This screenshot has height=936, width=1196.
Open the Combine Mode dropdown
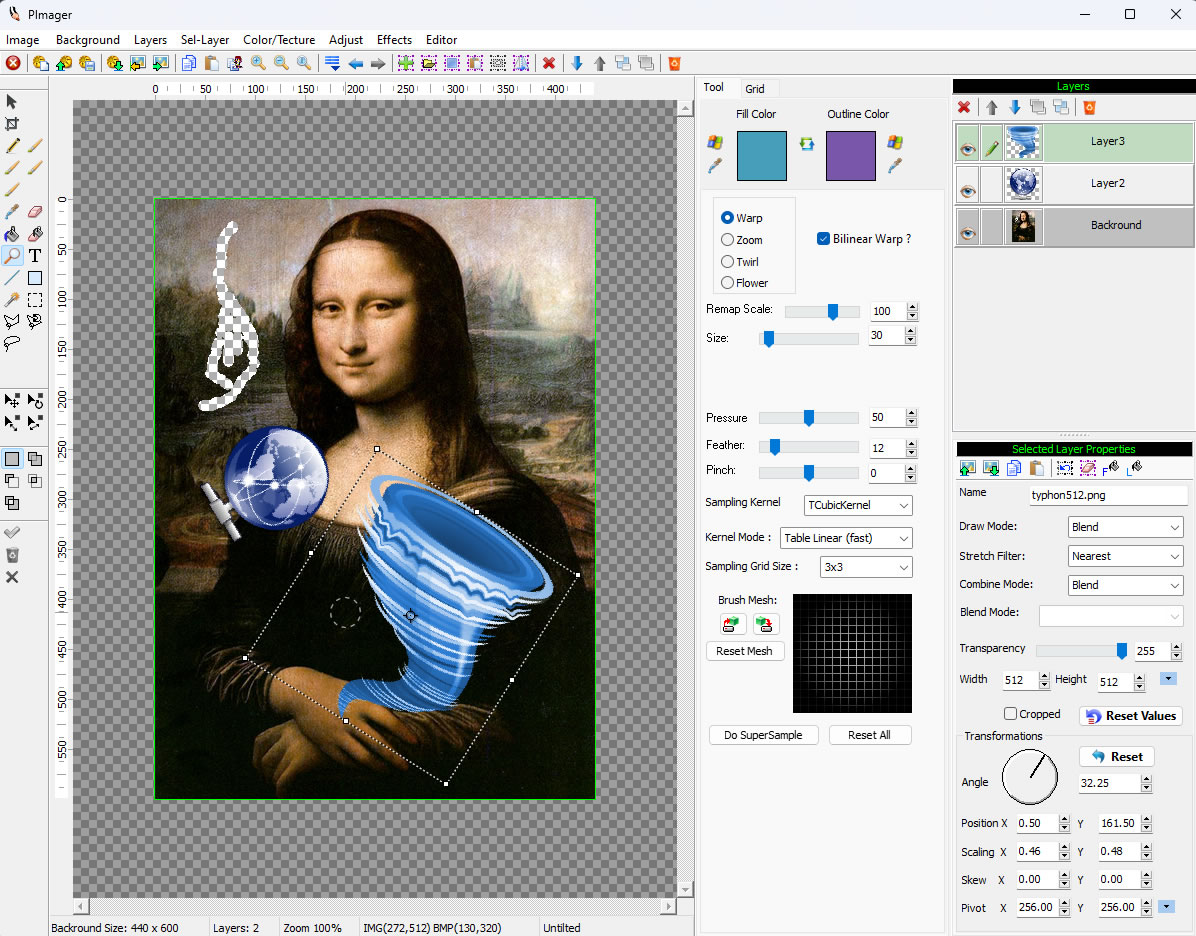[1125, 585]
